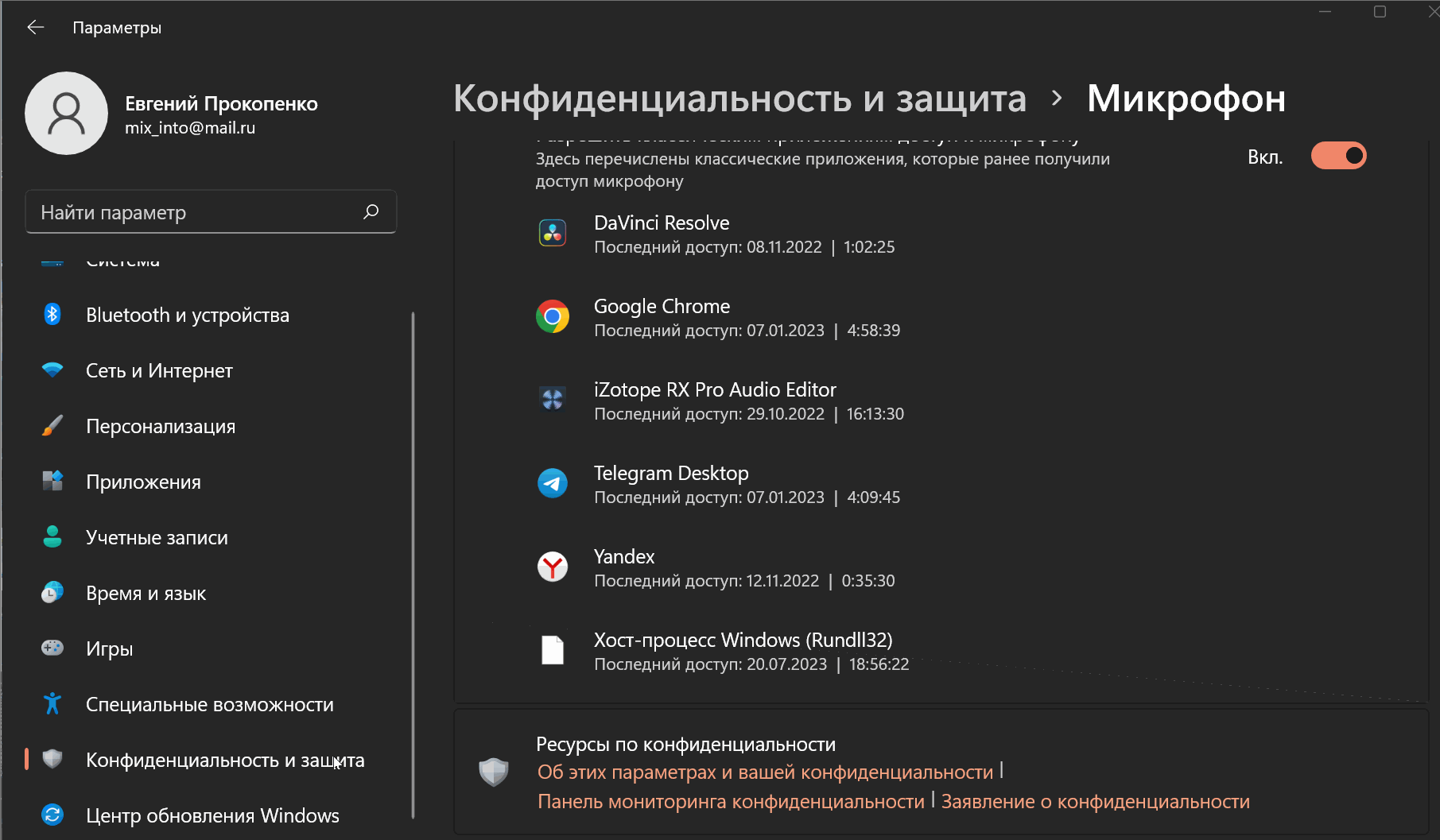Image resolution: width=1440 pixels, height=840 pixels.
Task: Click the user profile avatar
Action: click(x=66, y=114)
